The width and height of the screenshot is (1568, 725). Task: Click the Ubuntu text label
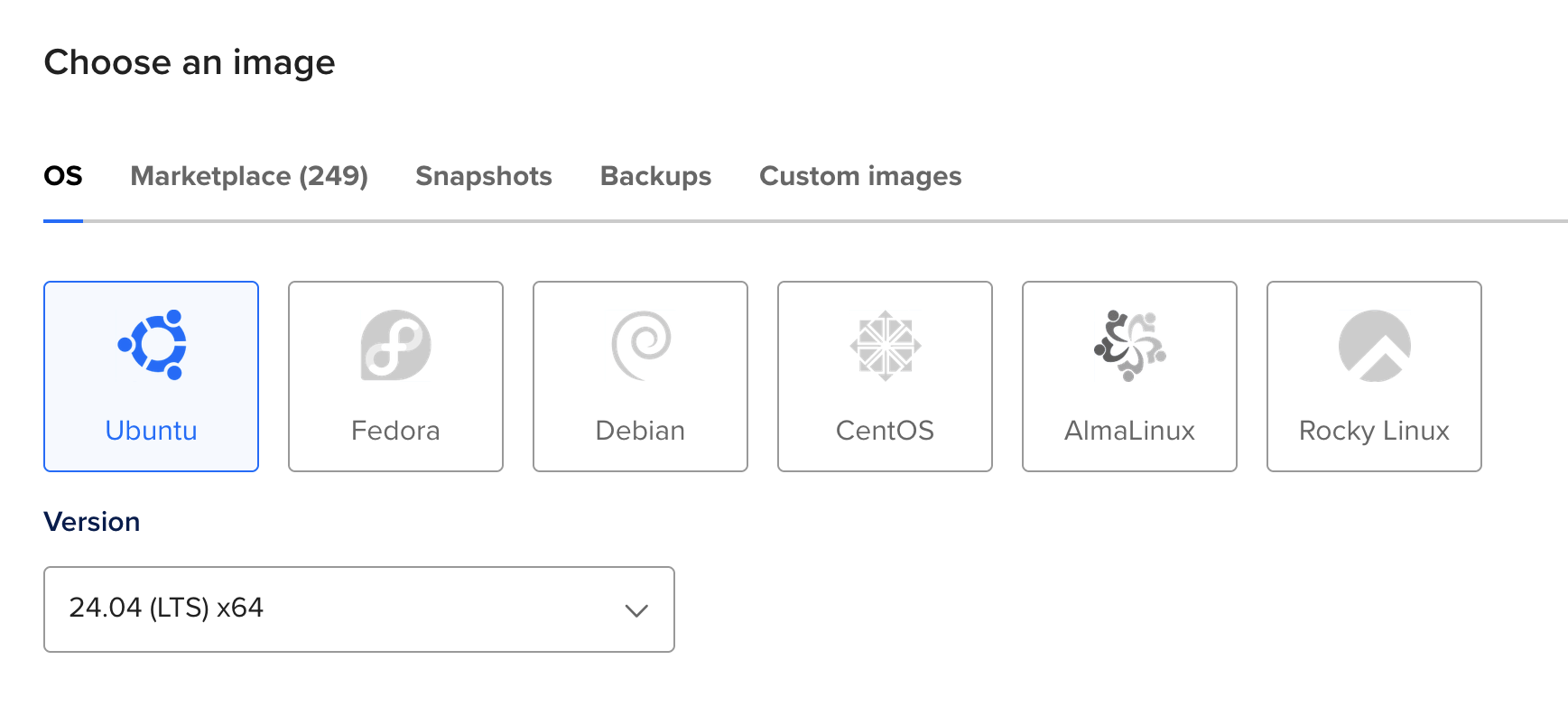[152, 431]
